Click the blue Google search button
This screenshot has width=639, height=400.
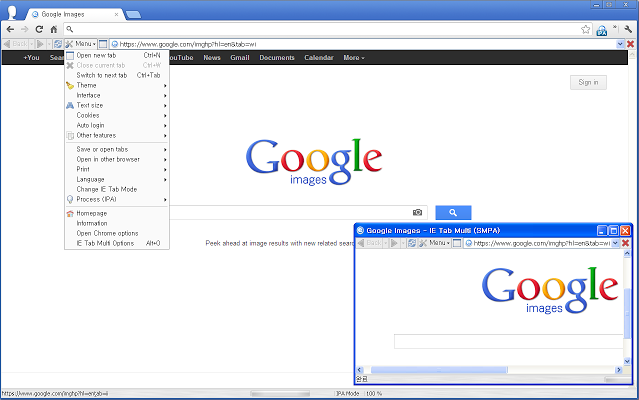tap(453, 212)
